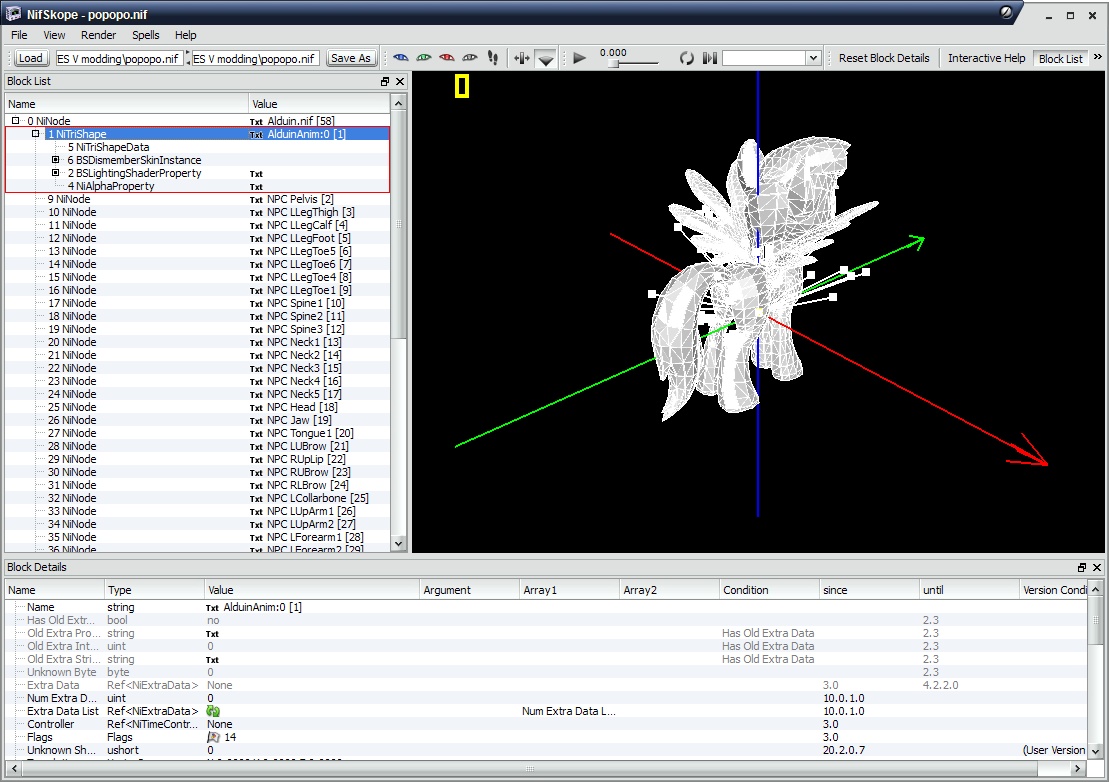Open the Help menu
Image resolution: width=1109 pixels, height=782 pixels.
pos(185,35)
